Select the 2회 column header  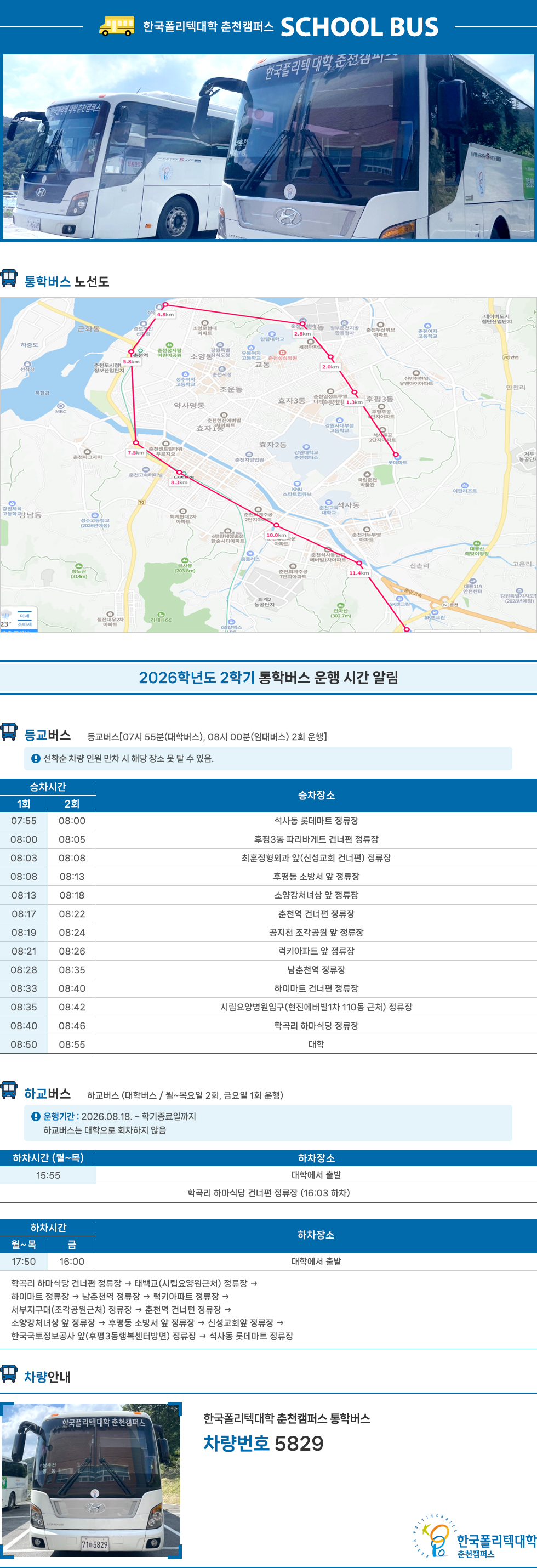tap(72, 804)
